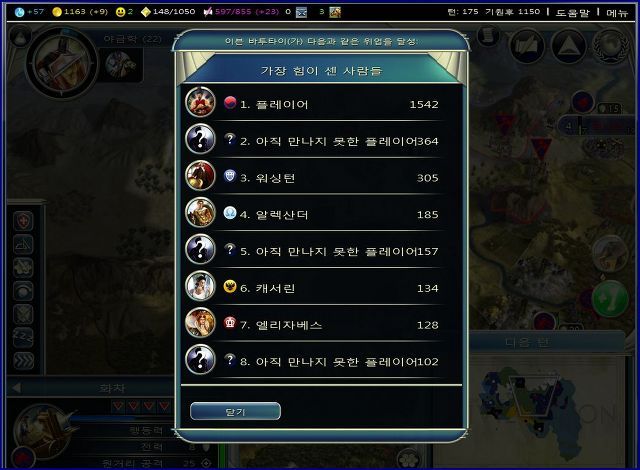Click the golden age counter 148/1050
640x470 pixels.
174,12
